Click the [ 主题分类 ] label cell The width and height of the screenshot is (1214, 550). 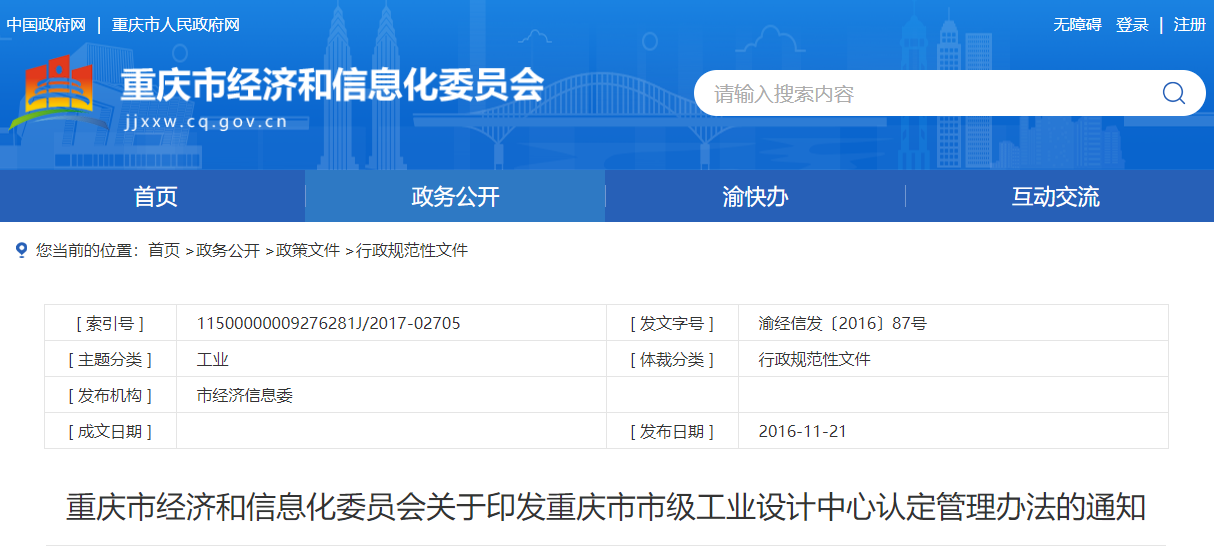110,359
